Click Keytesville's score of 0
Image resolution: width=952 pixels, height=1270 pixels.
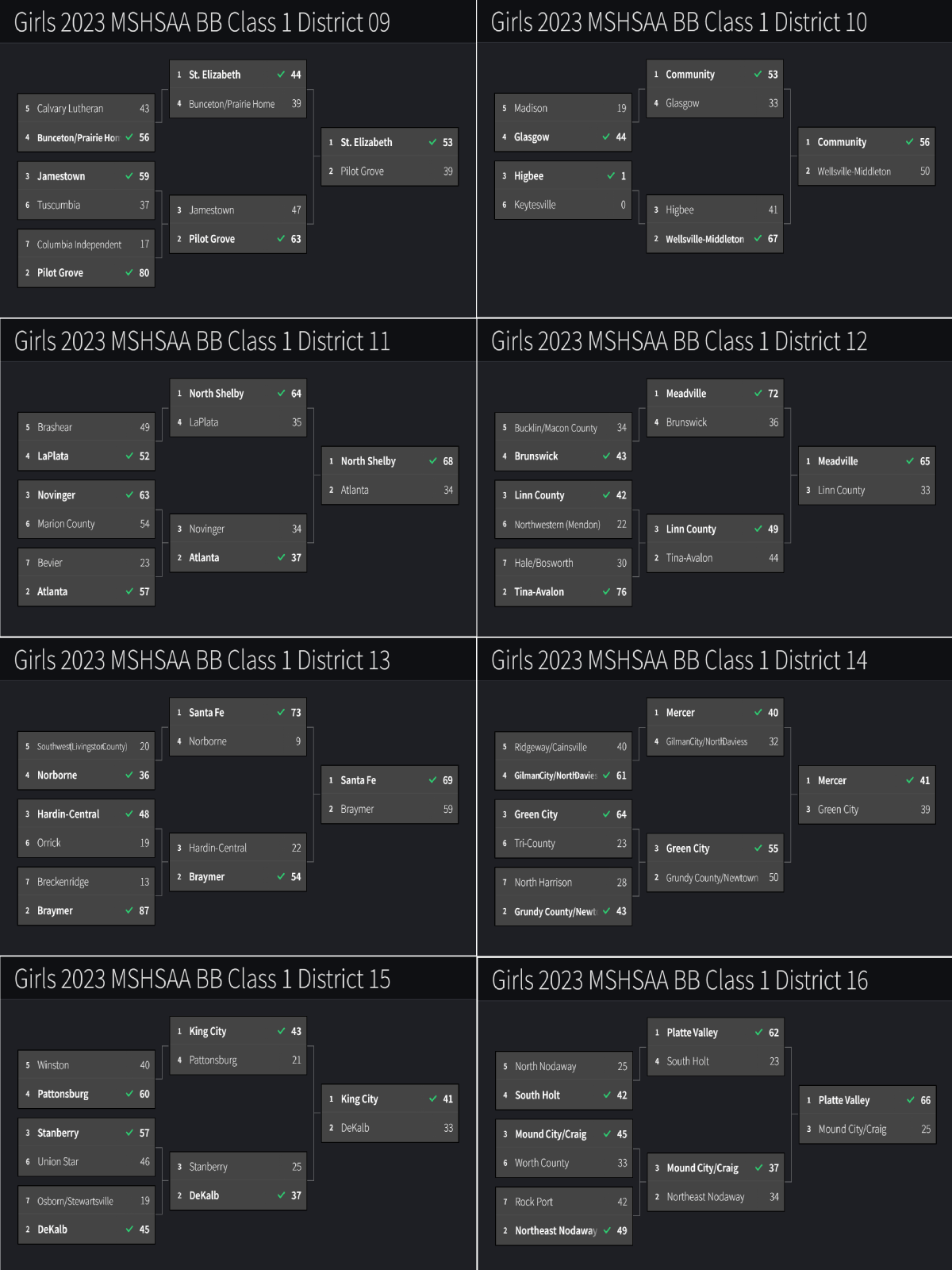[x=623, y=205]
